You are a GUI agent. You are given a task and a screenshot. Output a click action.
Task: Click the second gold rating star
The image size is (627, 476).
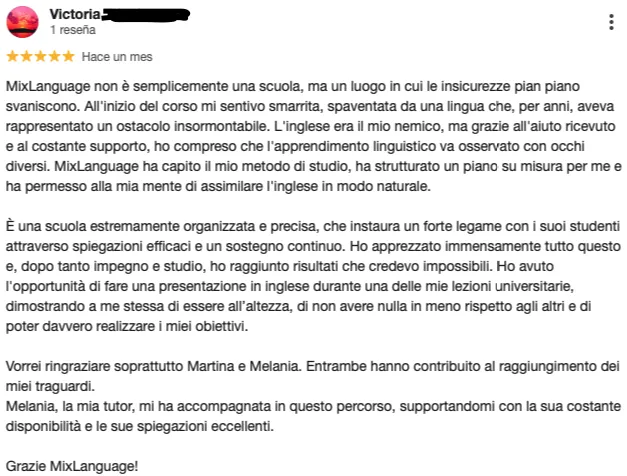pos(26,56)
